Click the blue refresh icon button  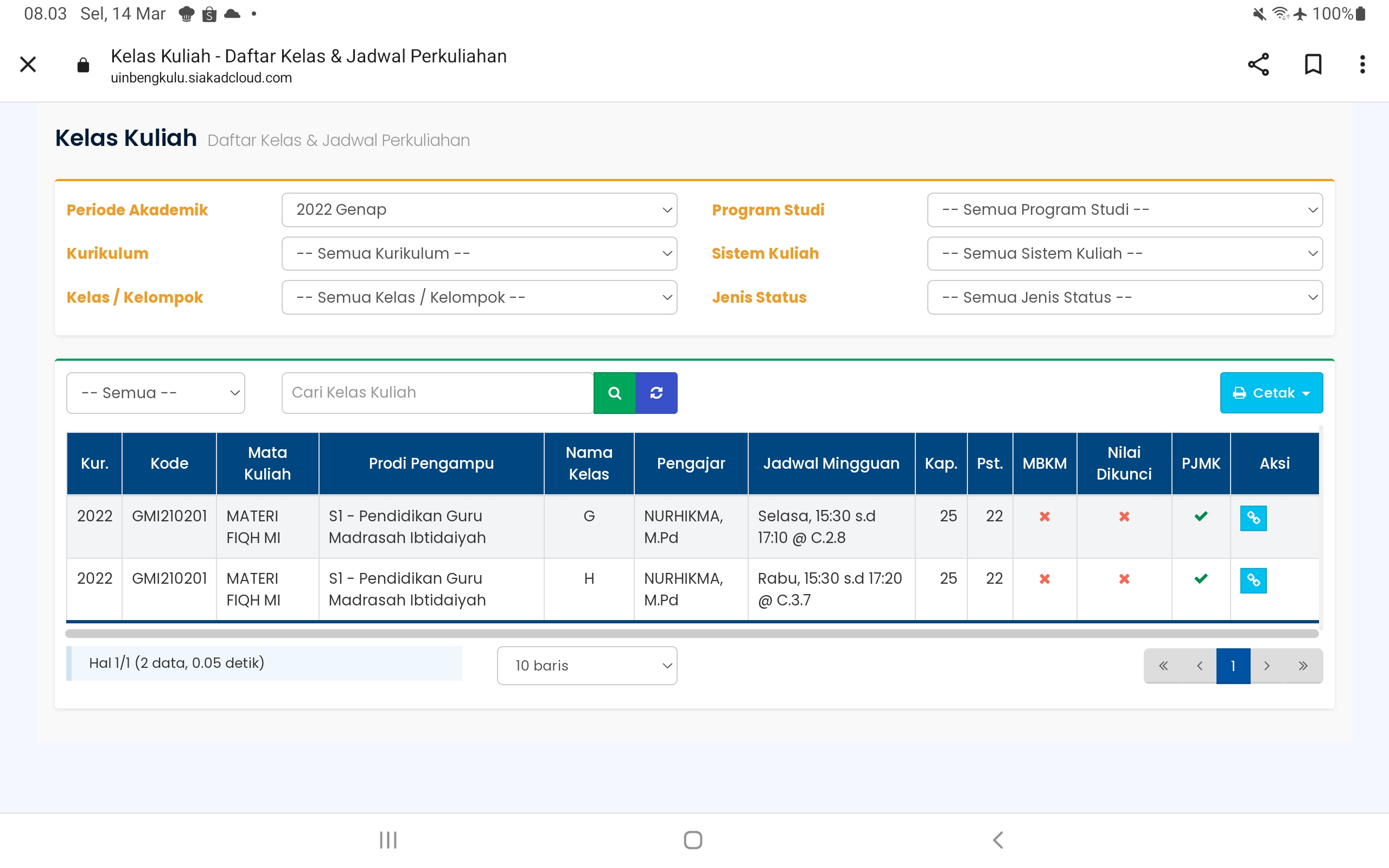click(x=656, y=393)
